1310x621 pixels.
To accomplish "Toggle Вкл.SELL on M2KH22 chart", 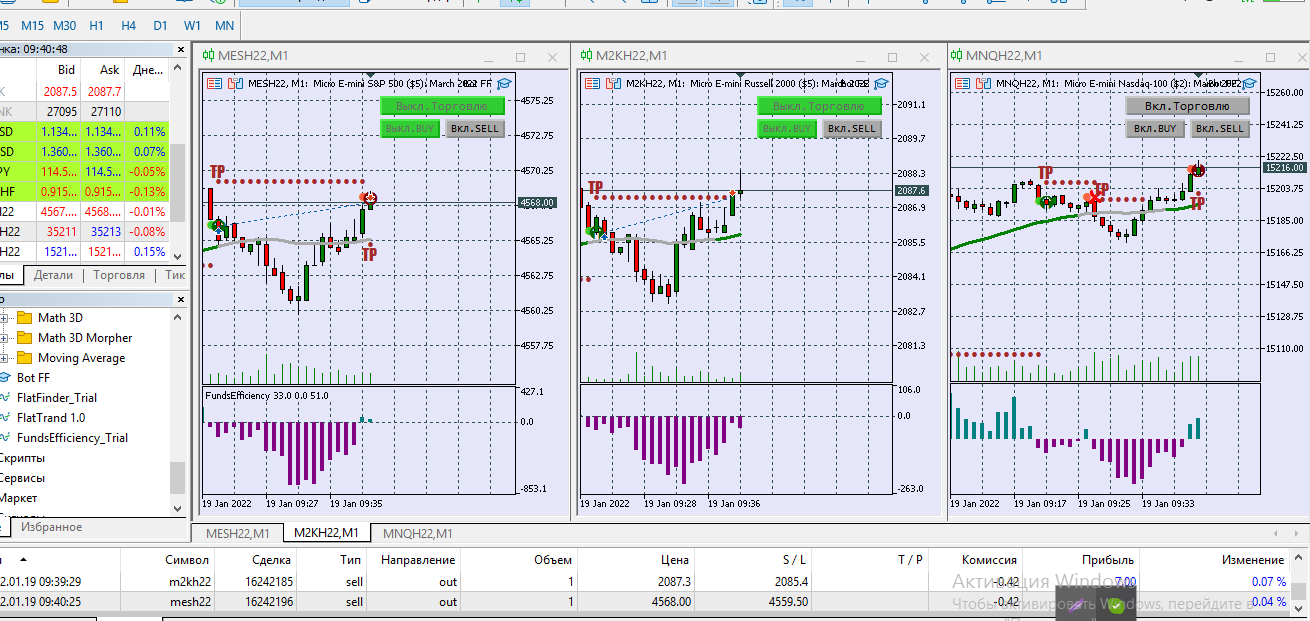I will [x=852, y=128].
